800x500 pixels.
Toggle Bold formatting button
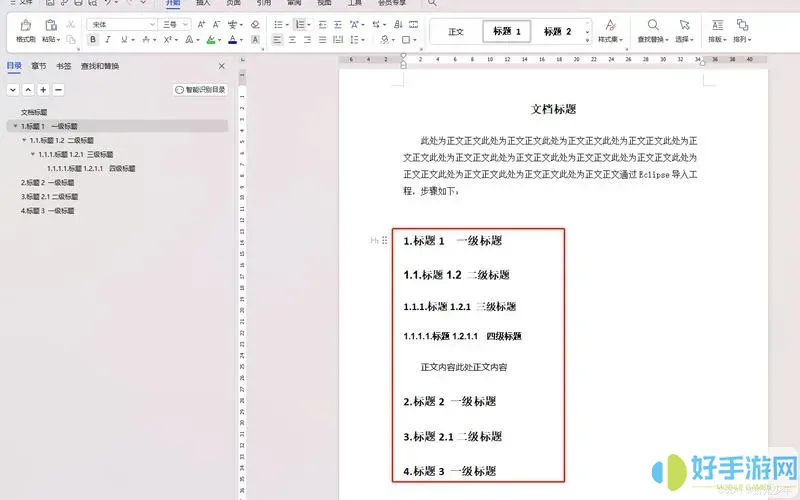[93, 40]
